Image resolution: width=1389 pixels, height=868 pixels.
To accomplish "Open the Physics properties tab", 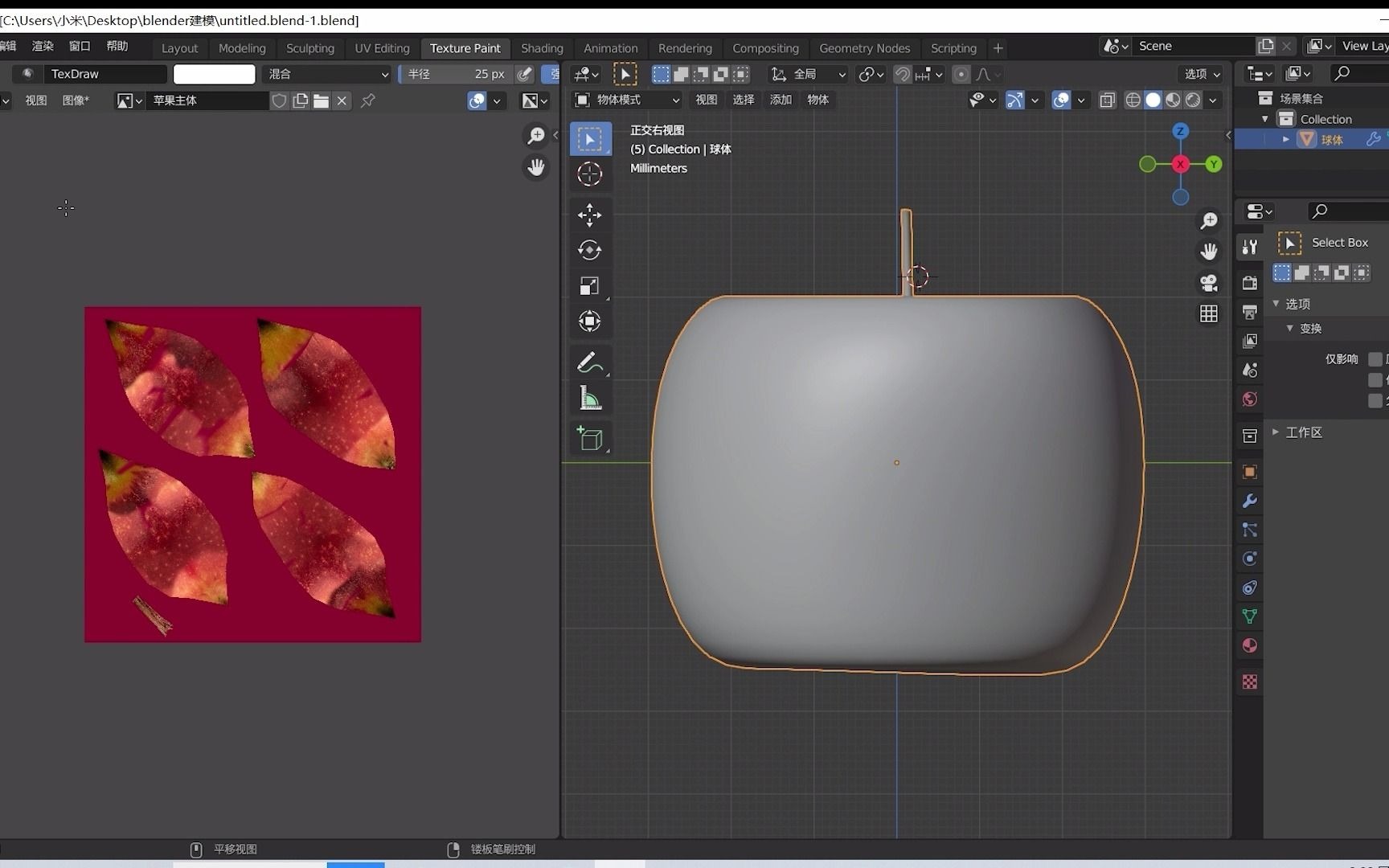I will (x=1250, y=559).
